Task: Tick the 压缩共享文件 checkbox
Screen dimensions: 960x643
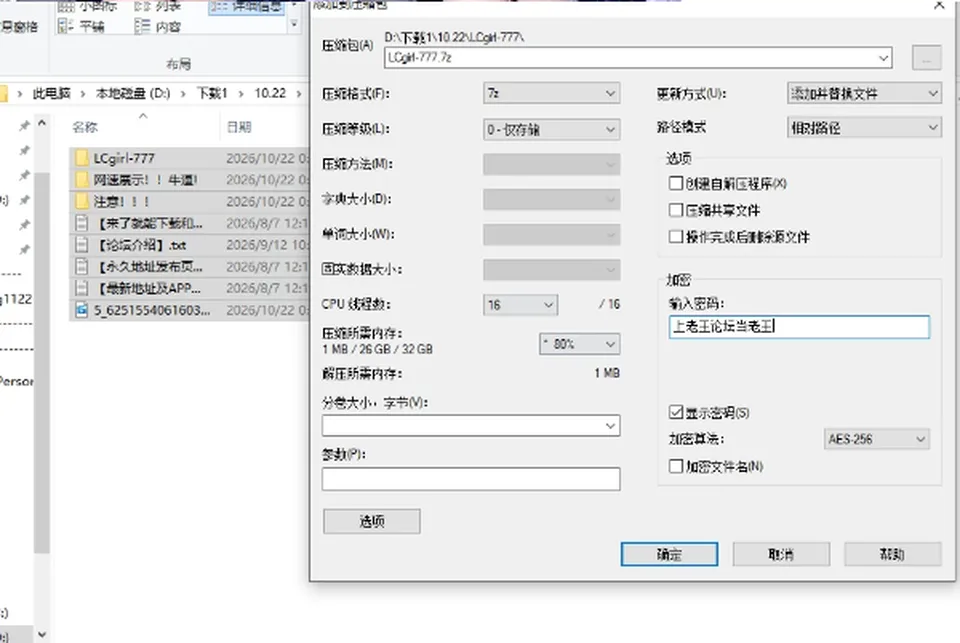Action: tap(676, 210)
